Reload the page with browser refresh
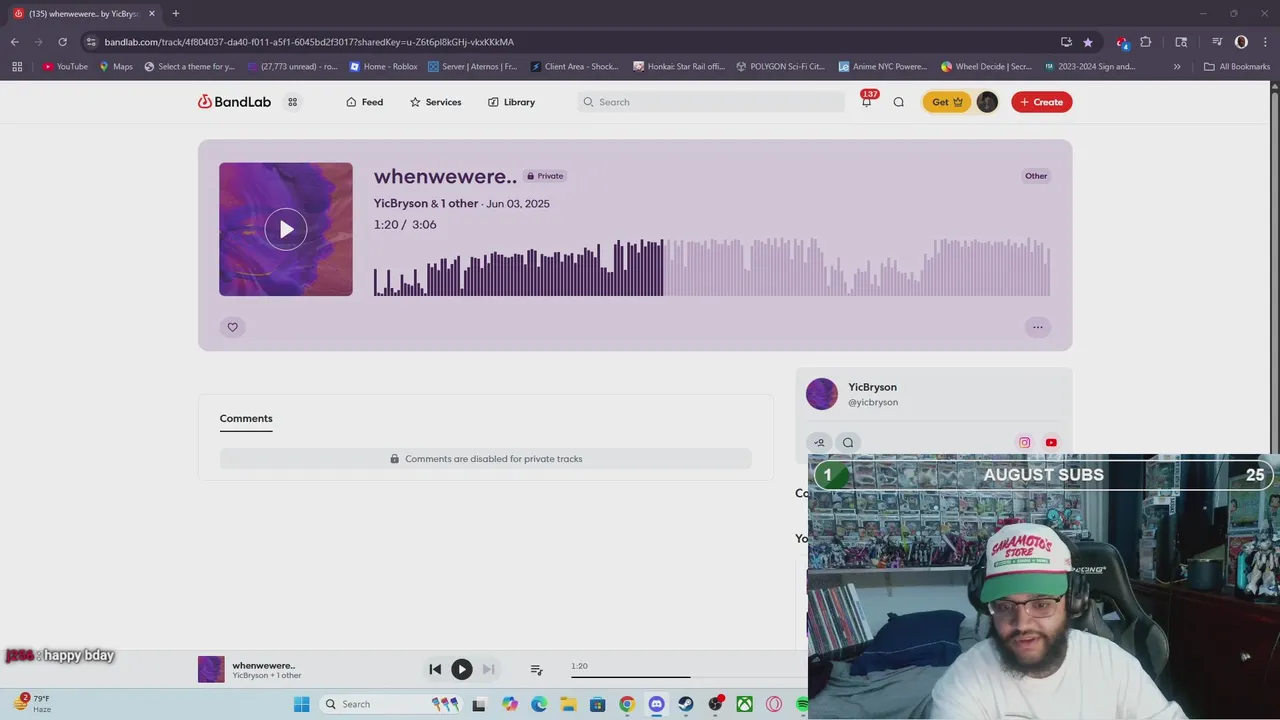Image resolution: width=1280 pixels, height=720 pixels. coord(62,42)
